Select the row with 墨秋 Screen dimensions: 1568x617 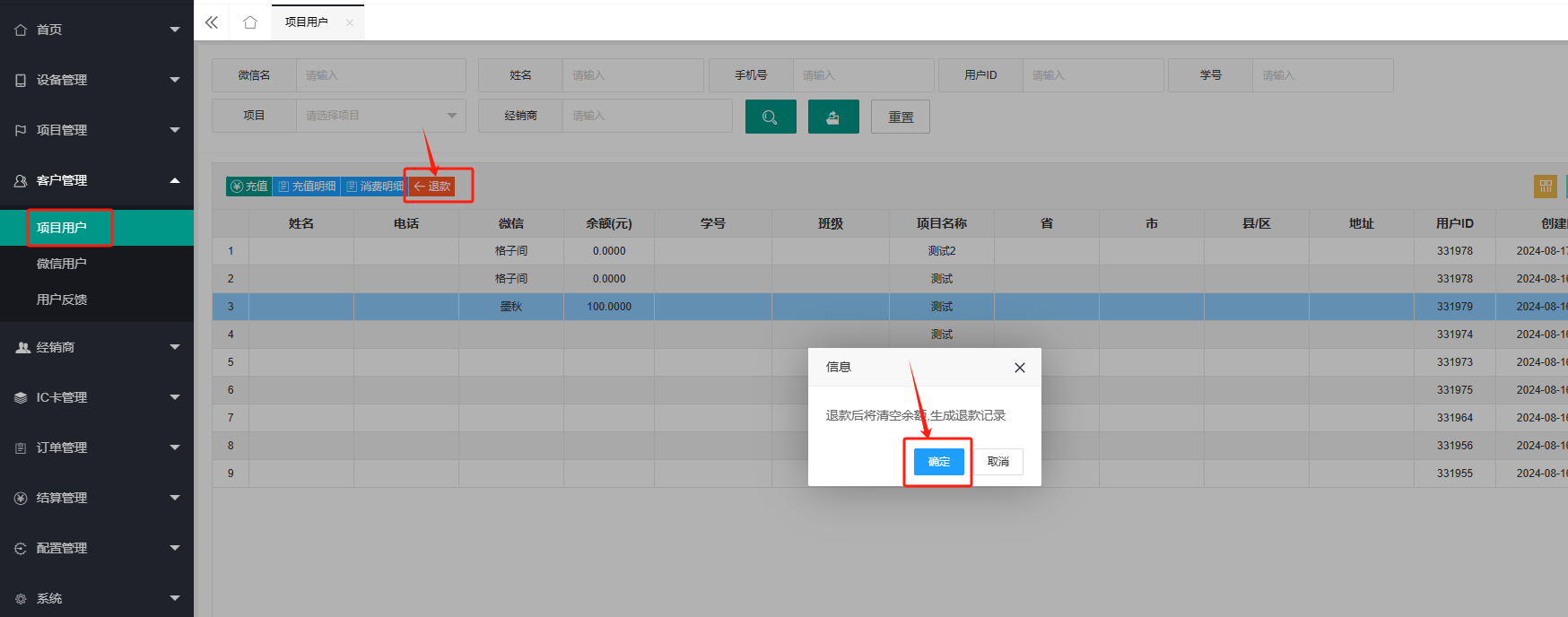pos(890,307)
